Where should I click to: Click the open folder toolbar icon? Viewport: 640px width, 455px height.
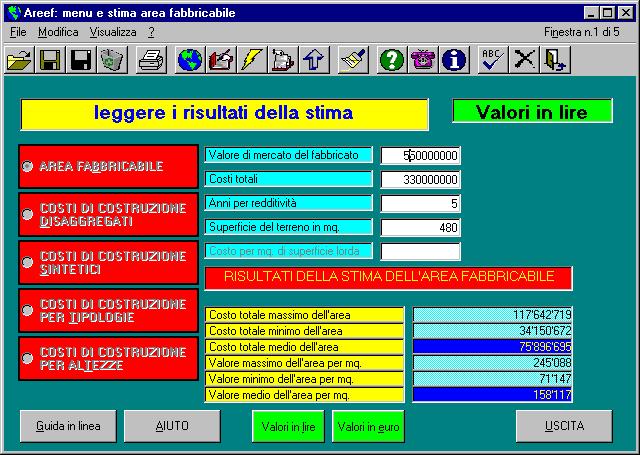pyautogui.click(x=19, y=60)
